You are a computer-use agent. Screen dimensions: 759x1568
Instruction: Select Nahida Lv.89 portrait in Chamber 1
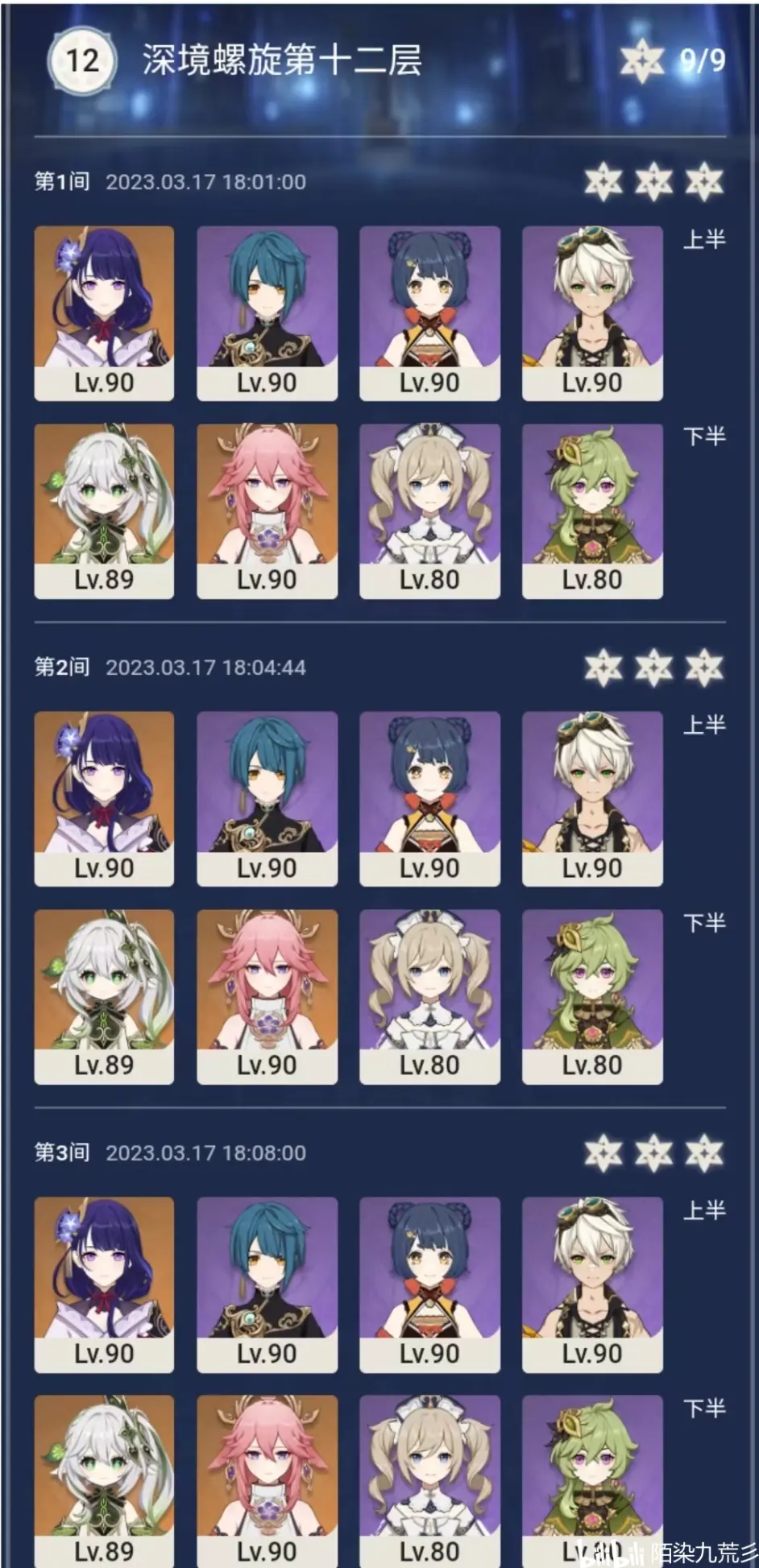point(104,511)
